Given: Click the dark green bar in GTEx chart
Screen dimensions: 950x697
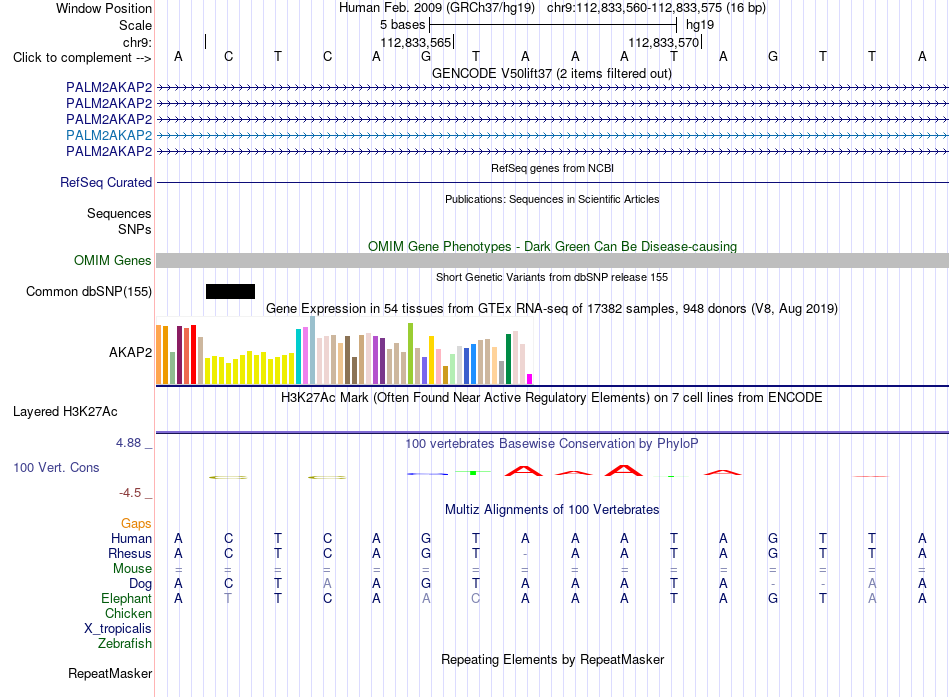Looking at the screenshot, I should point(508,359).
